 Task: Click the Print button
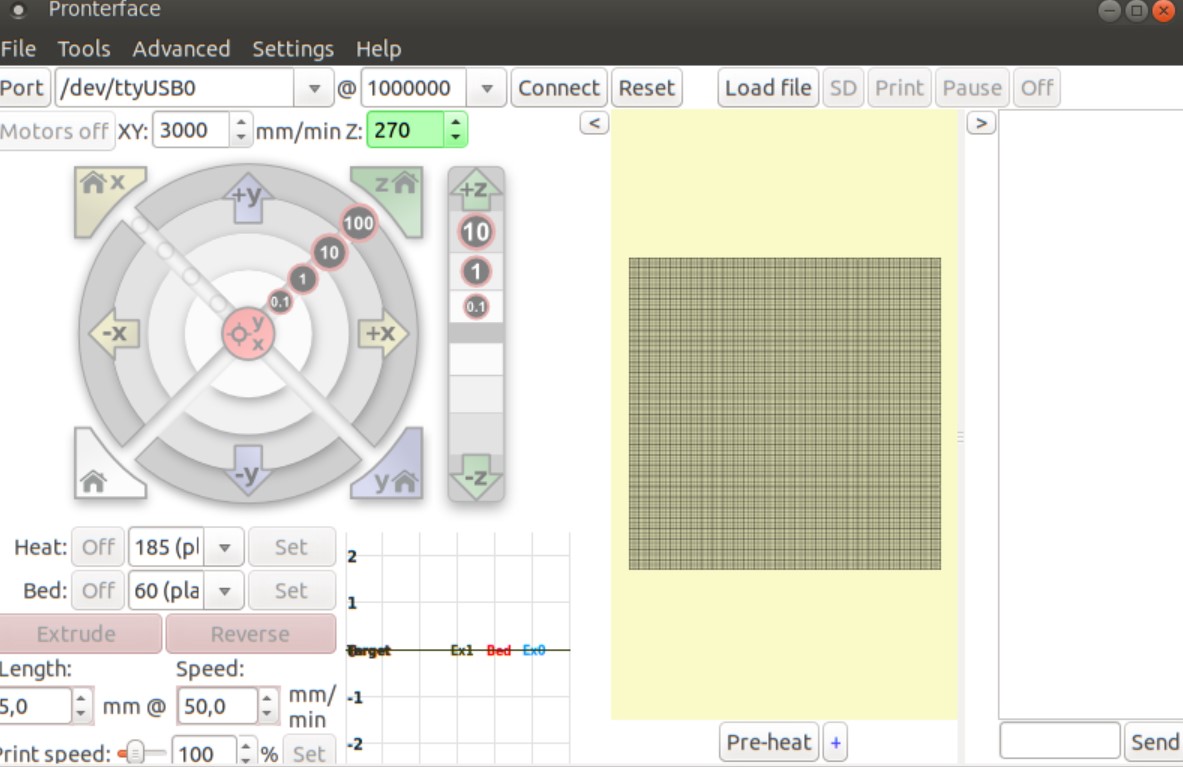pos(899,87)
